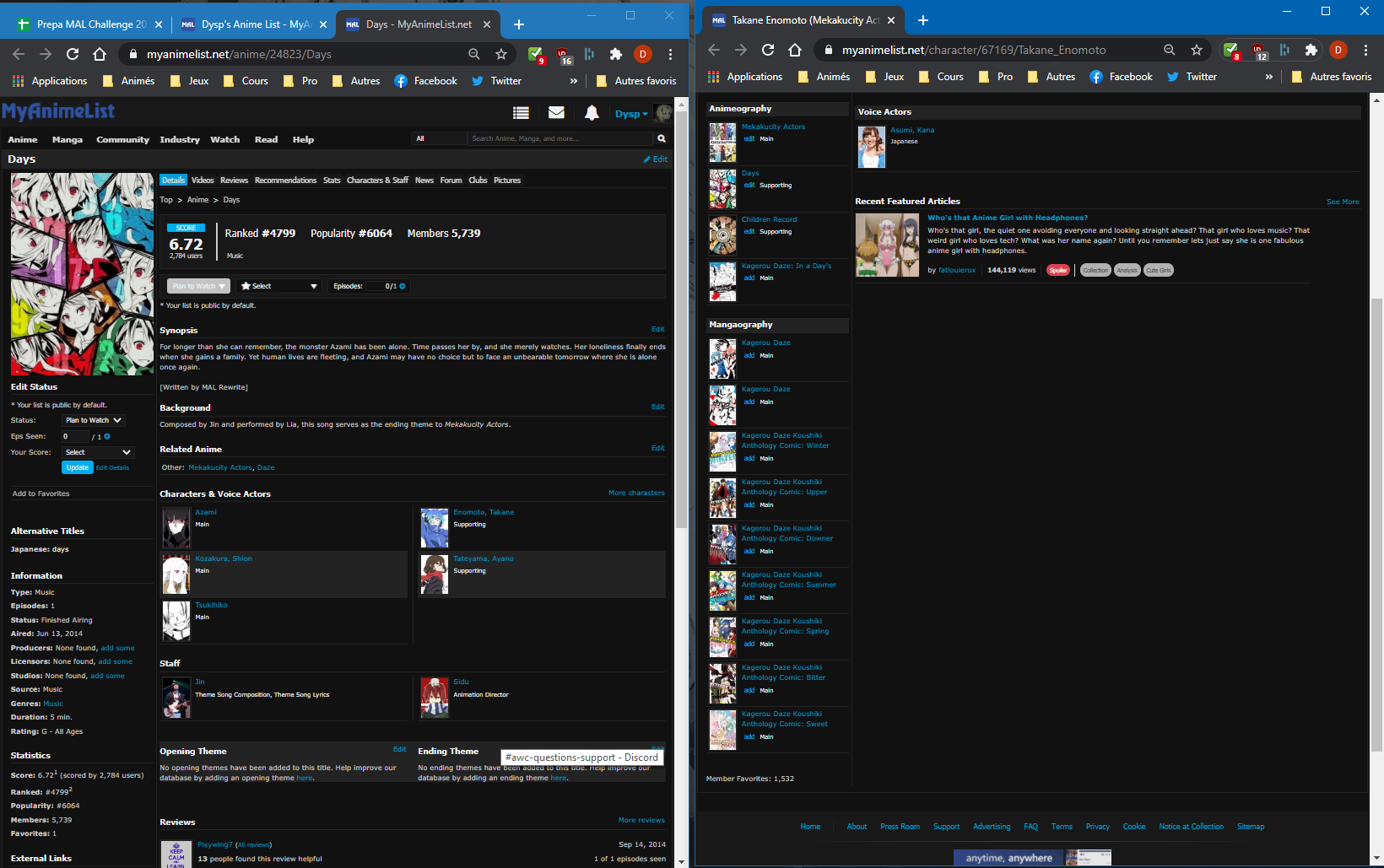Open the Community menu in MAL navigation
1384x868 pixels.
coord(122,140)
